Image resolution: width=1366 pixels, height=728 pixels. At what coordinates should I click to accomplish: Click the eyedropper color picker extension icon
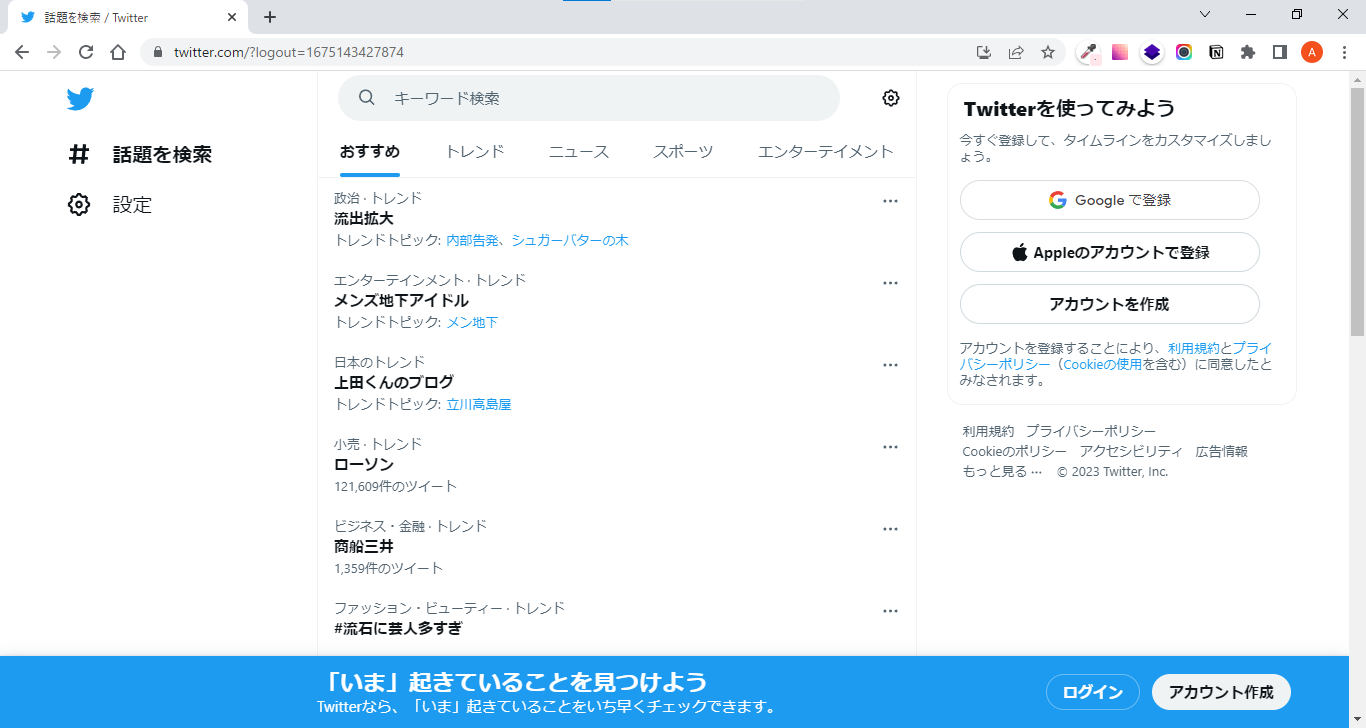coord(1087,52)
